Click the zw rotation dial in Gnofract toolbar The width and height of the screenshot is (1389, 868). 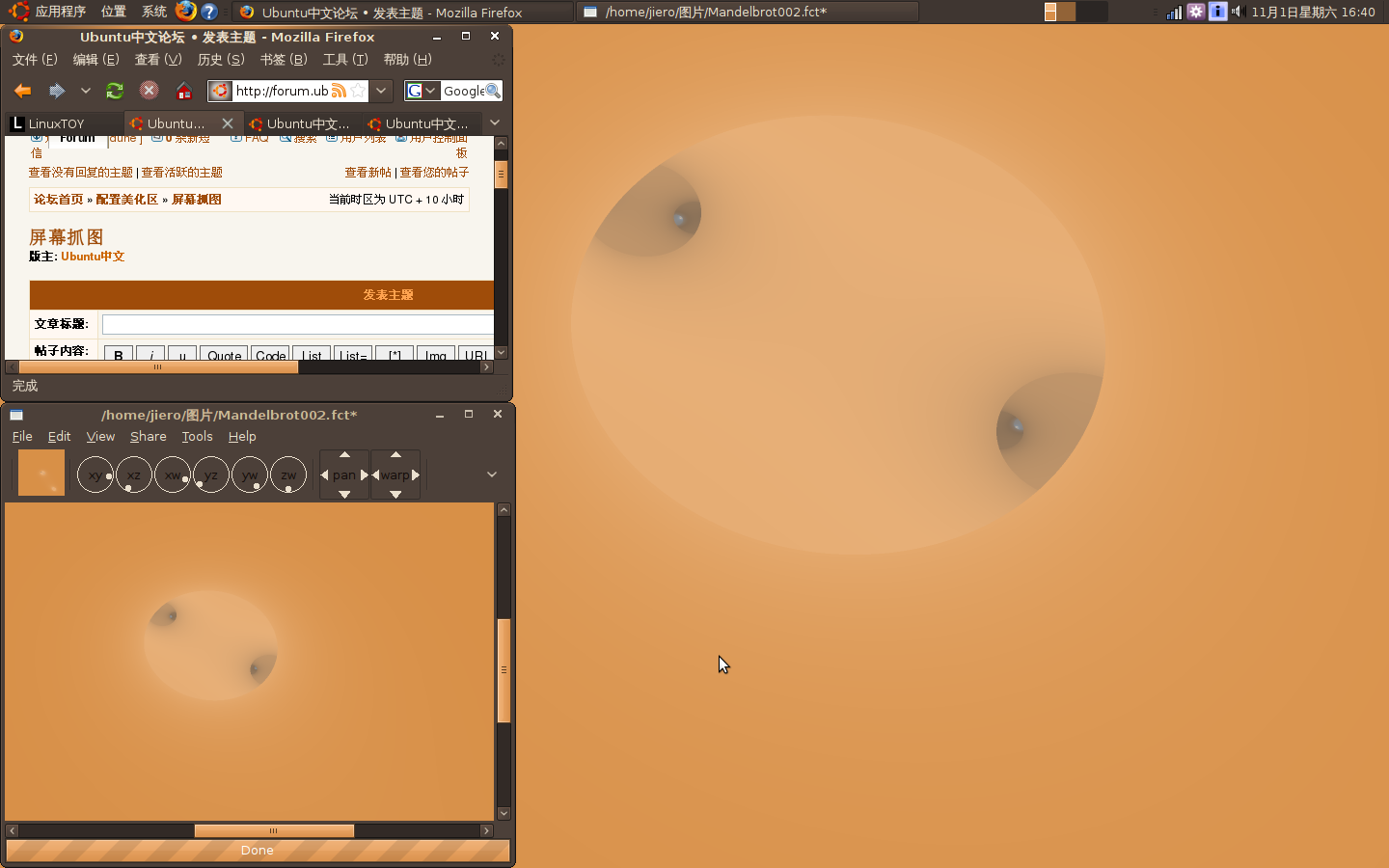(288, 475)
